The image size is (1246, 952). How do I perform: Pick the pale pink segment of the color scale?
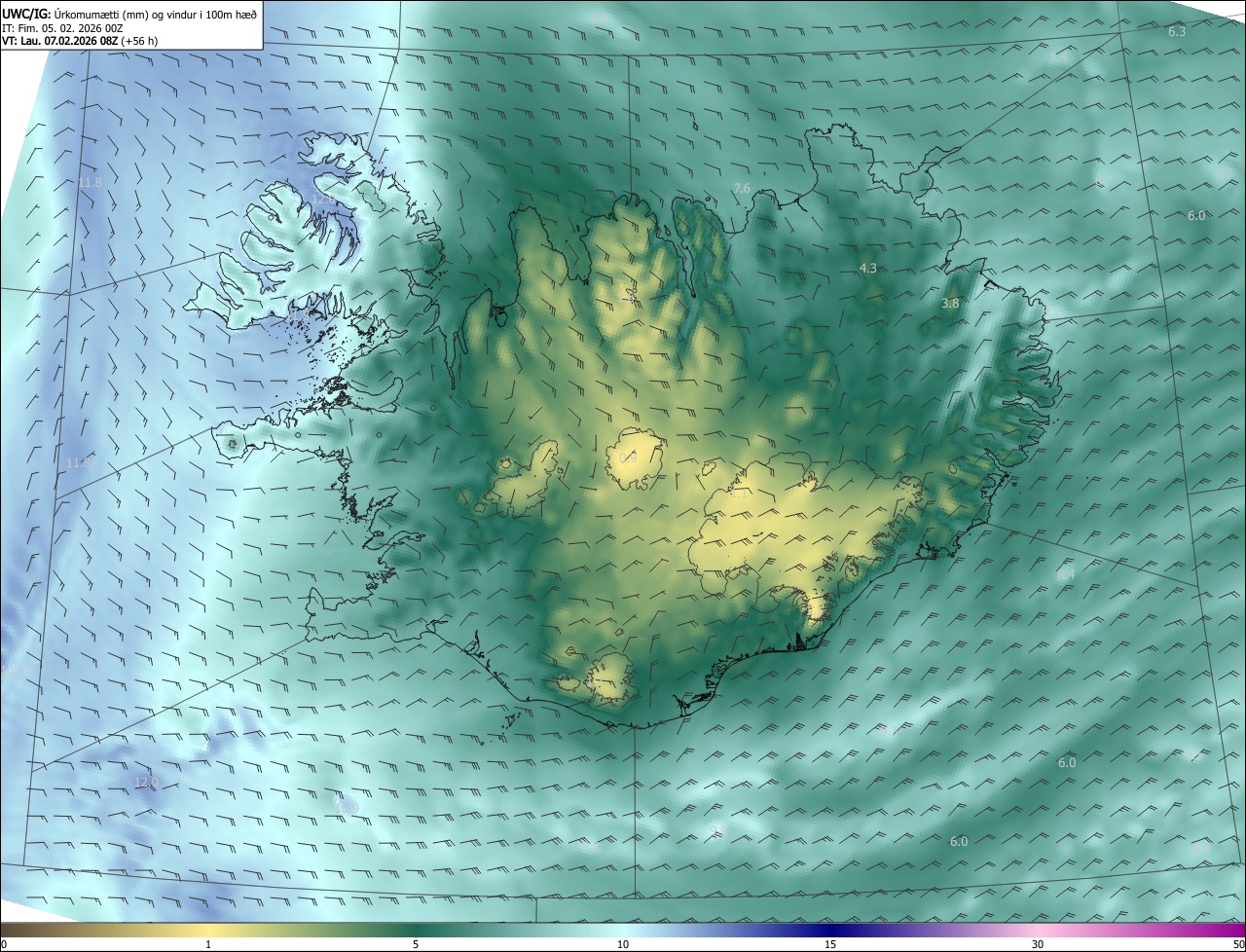1038,931
